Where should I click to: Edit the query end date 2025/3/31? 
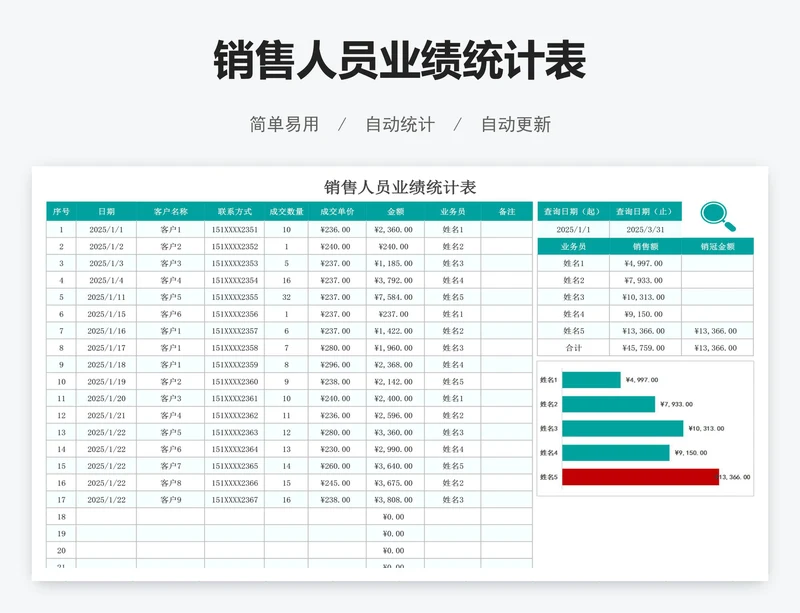(645, 230)
